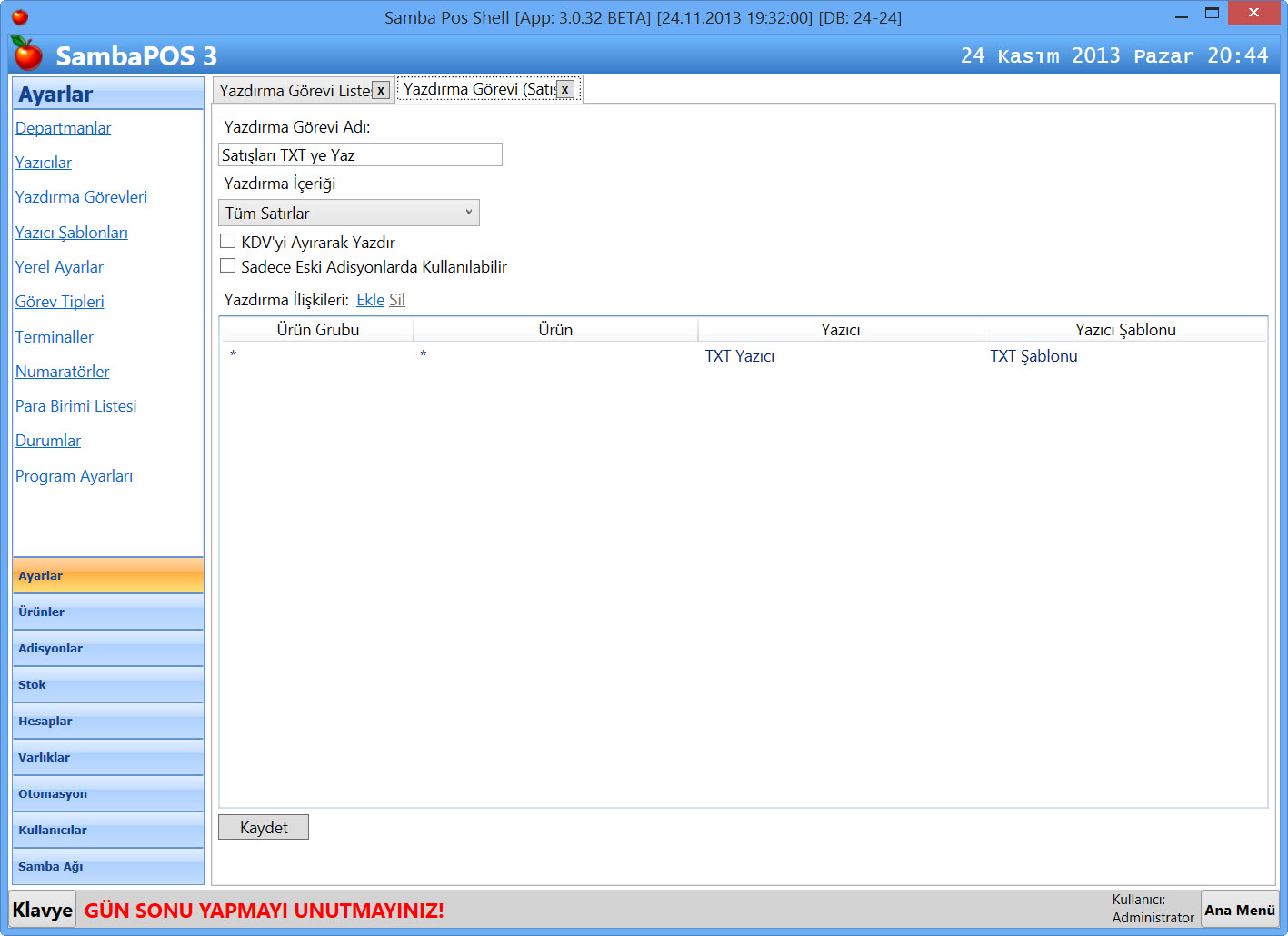The width and height of the screenshot is (1288, 936).
Task: Open the Otomasyon navigation section
Action: 107,793
